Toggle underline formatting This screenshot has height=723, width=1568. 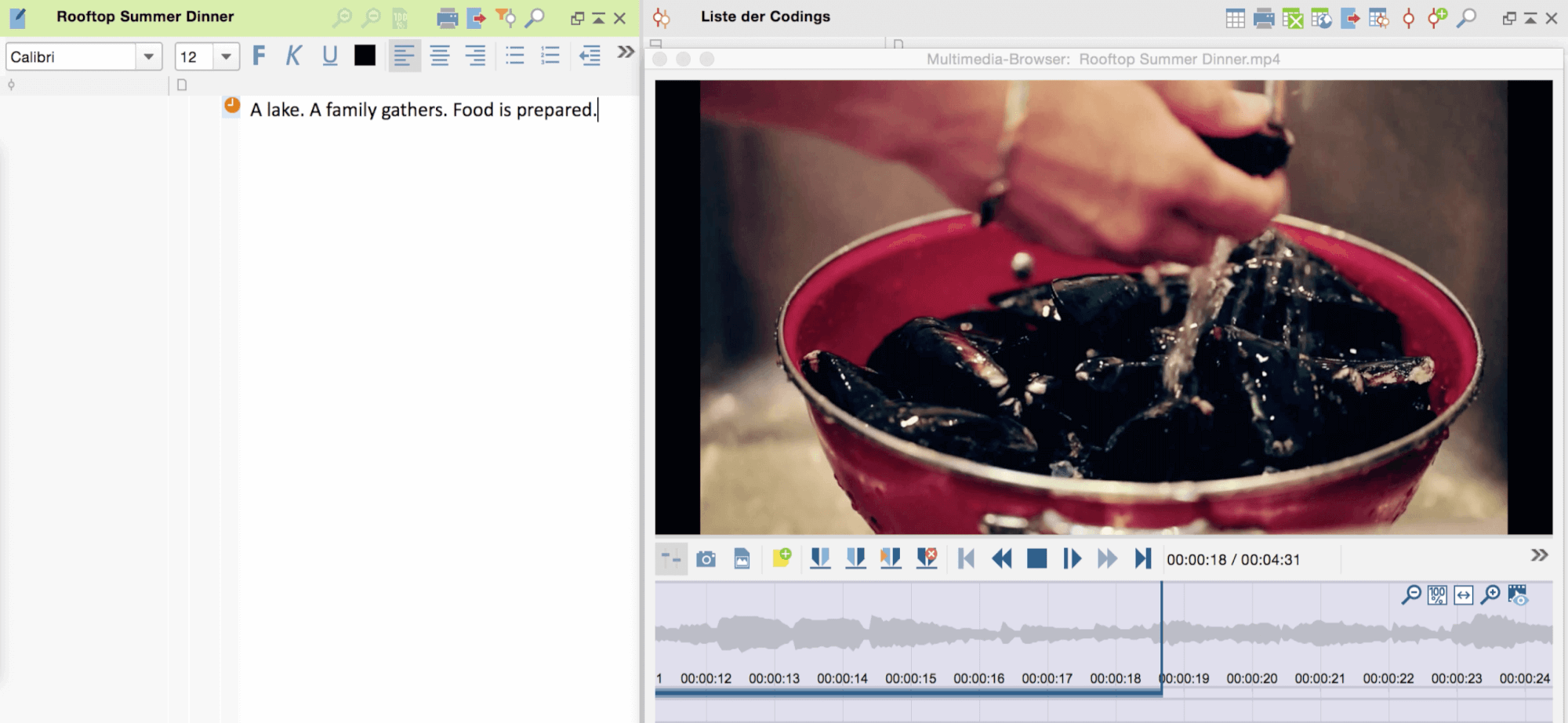[x=329, y=56]
